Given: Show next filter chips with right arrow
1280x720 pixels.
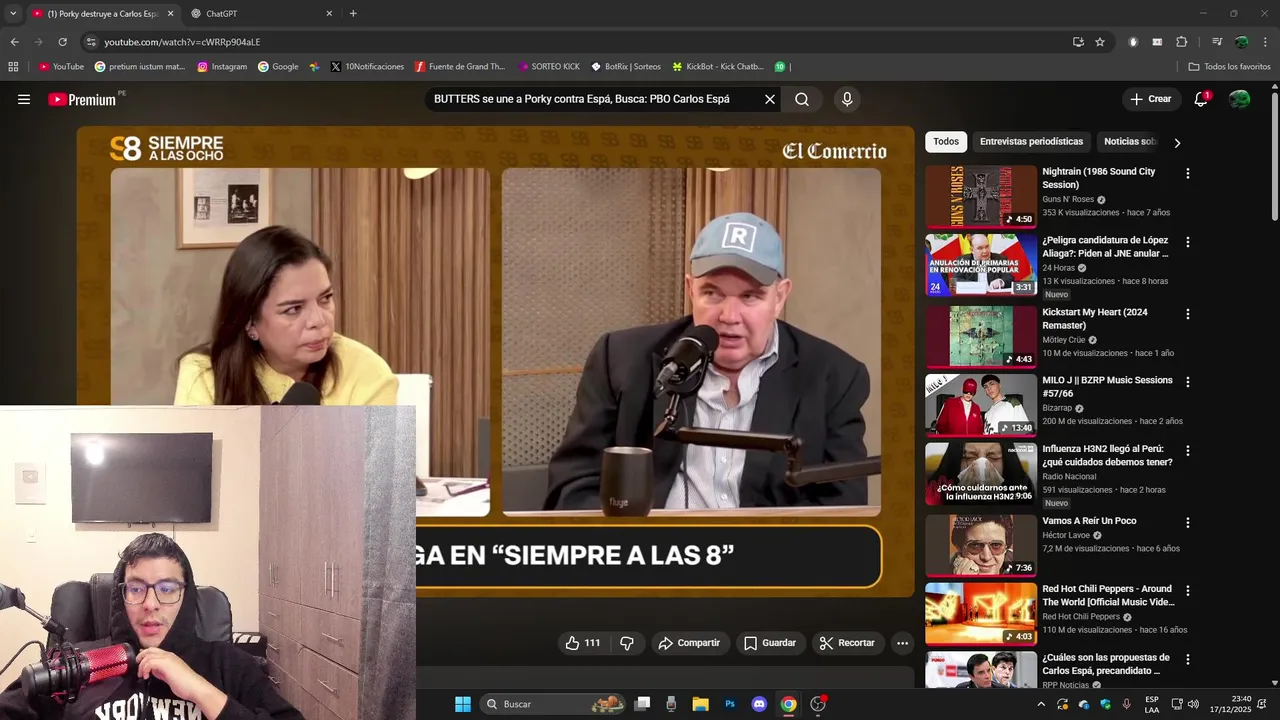Looking at the screenshot, I should [x=1177, y=143].
